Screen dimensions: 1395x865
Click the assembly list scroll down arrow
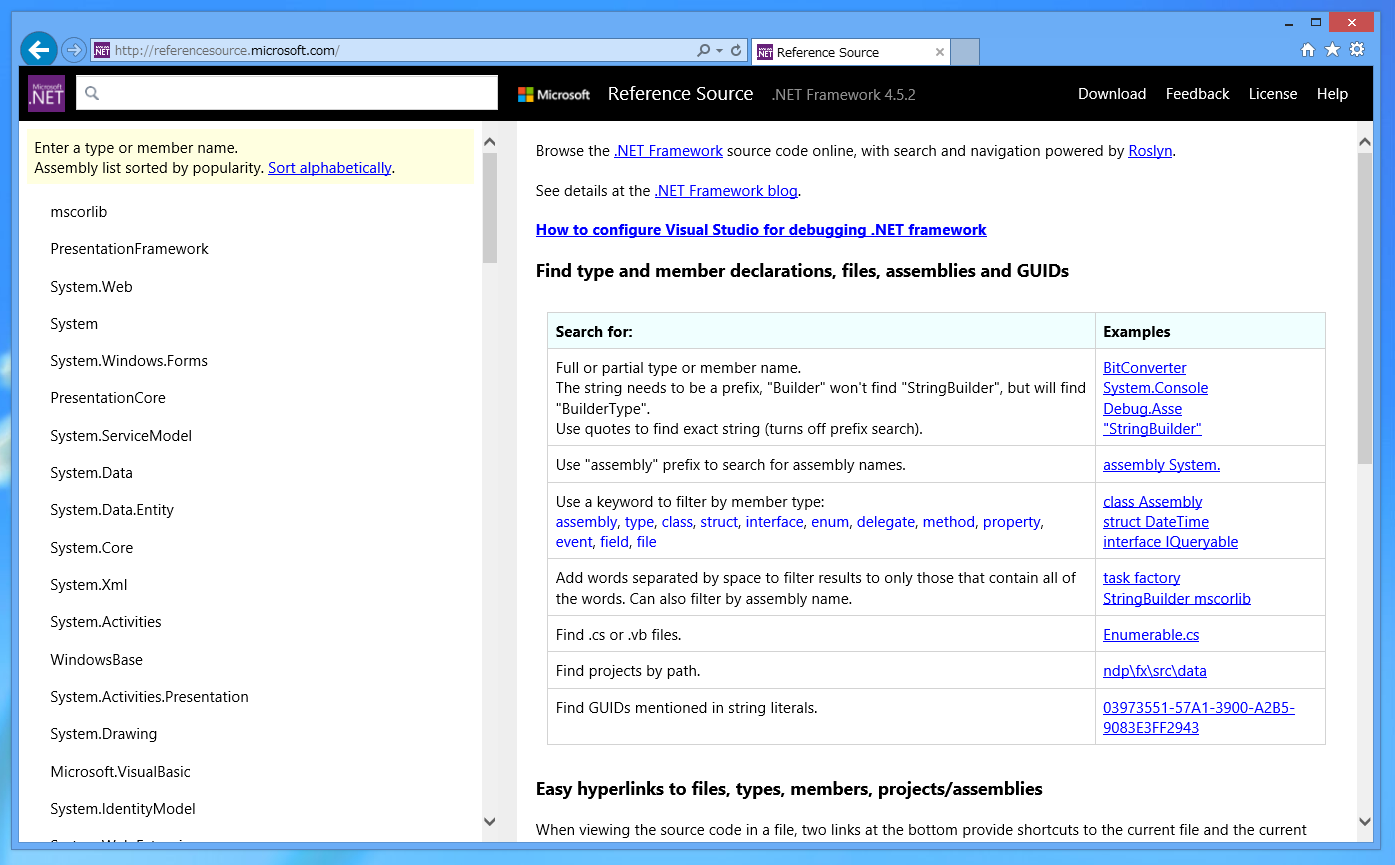point(490,821)
